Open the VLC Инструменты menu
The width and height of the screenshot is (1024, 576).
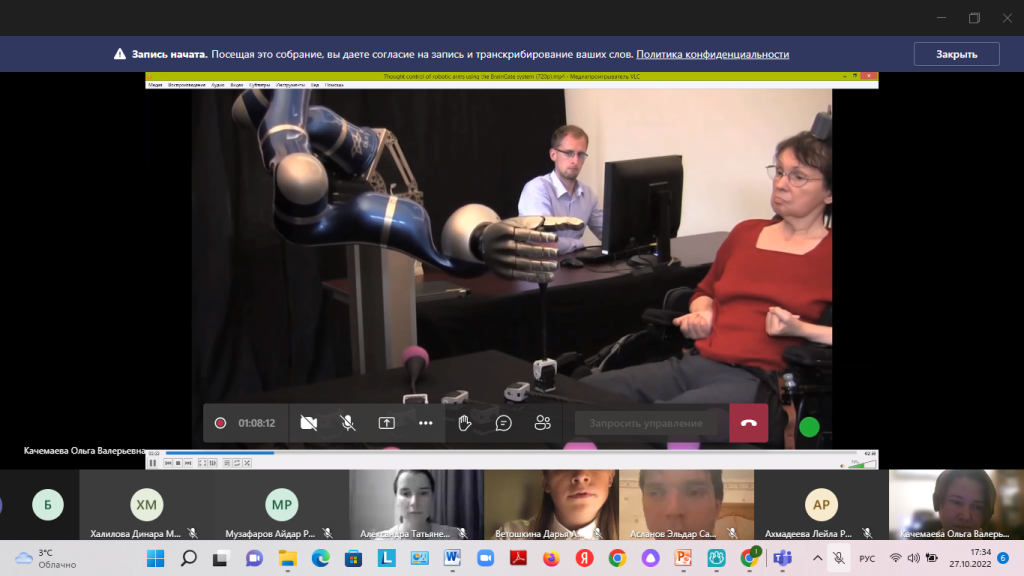tap(290, 85)
